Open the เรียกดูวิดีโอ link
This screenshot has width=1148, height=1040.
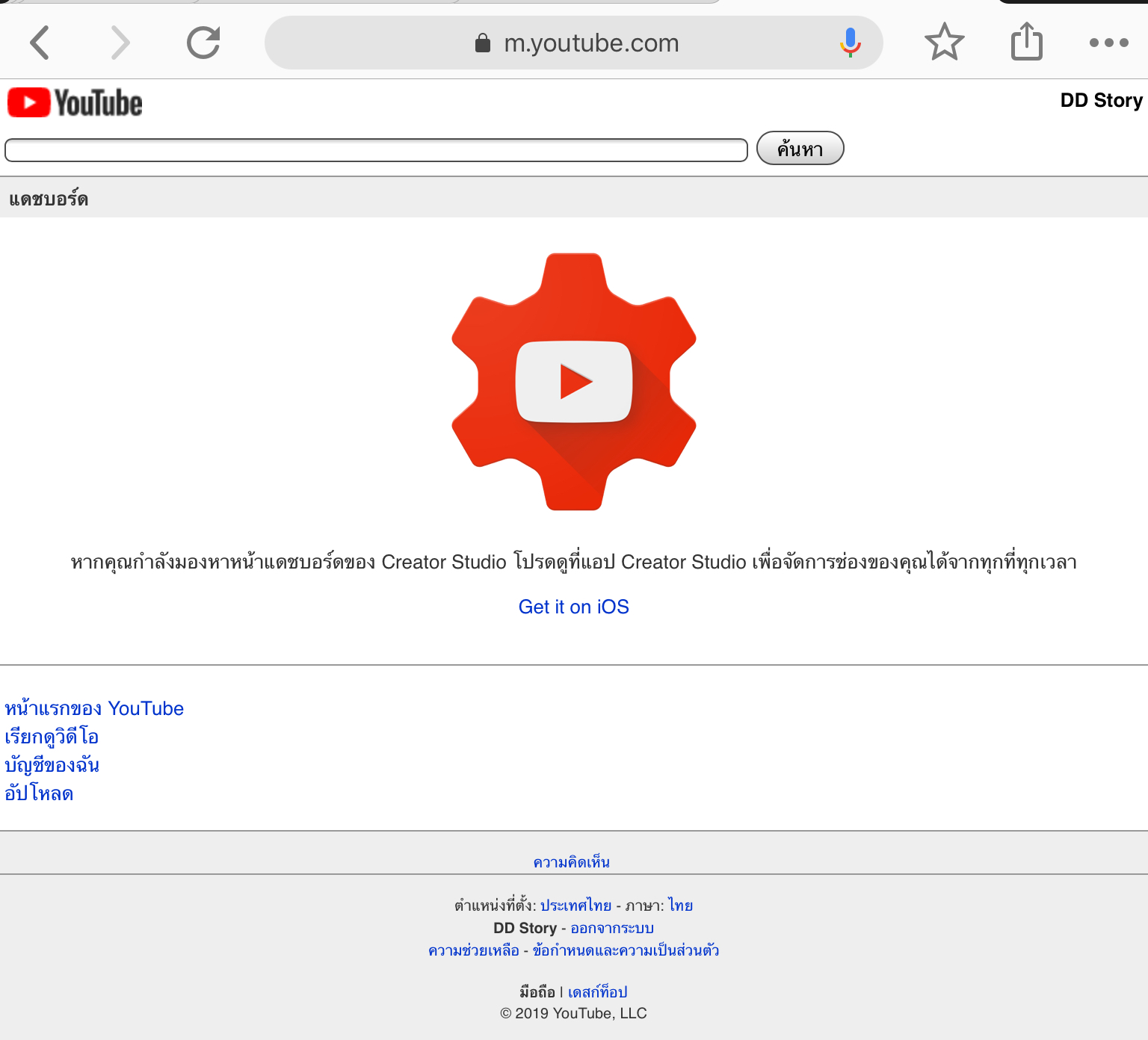click(x=52, y=737)
